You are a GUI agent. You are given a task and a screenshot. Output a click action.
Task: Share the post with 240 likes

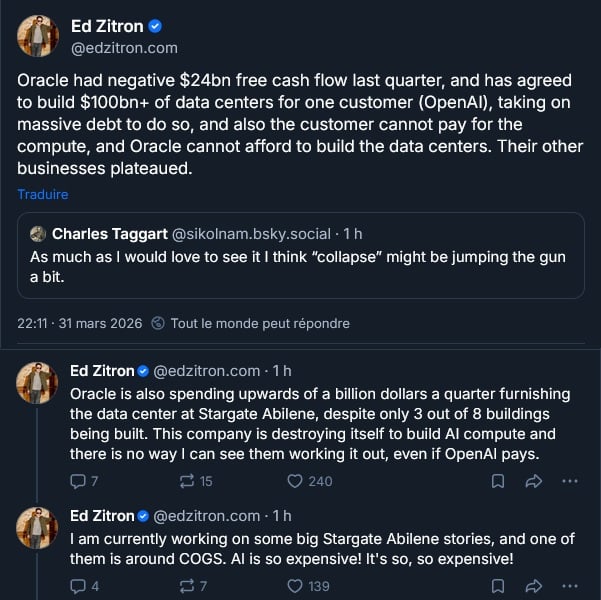point(533,481)
